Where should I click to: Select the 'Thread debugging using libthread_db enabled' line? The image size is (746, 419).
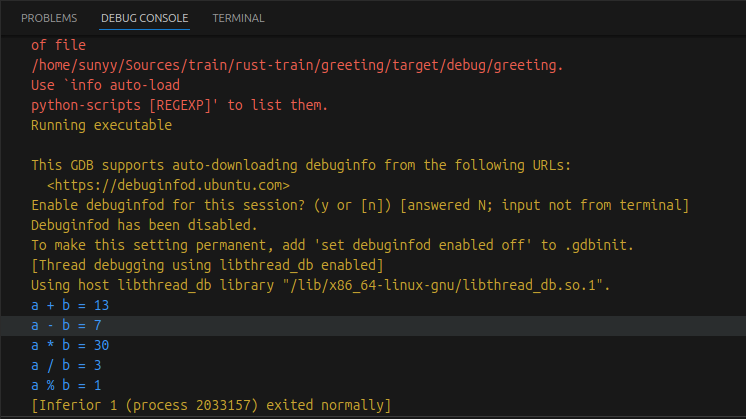[x=207, y=265]
